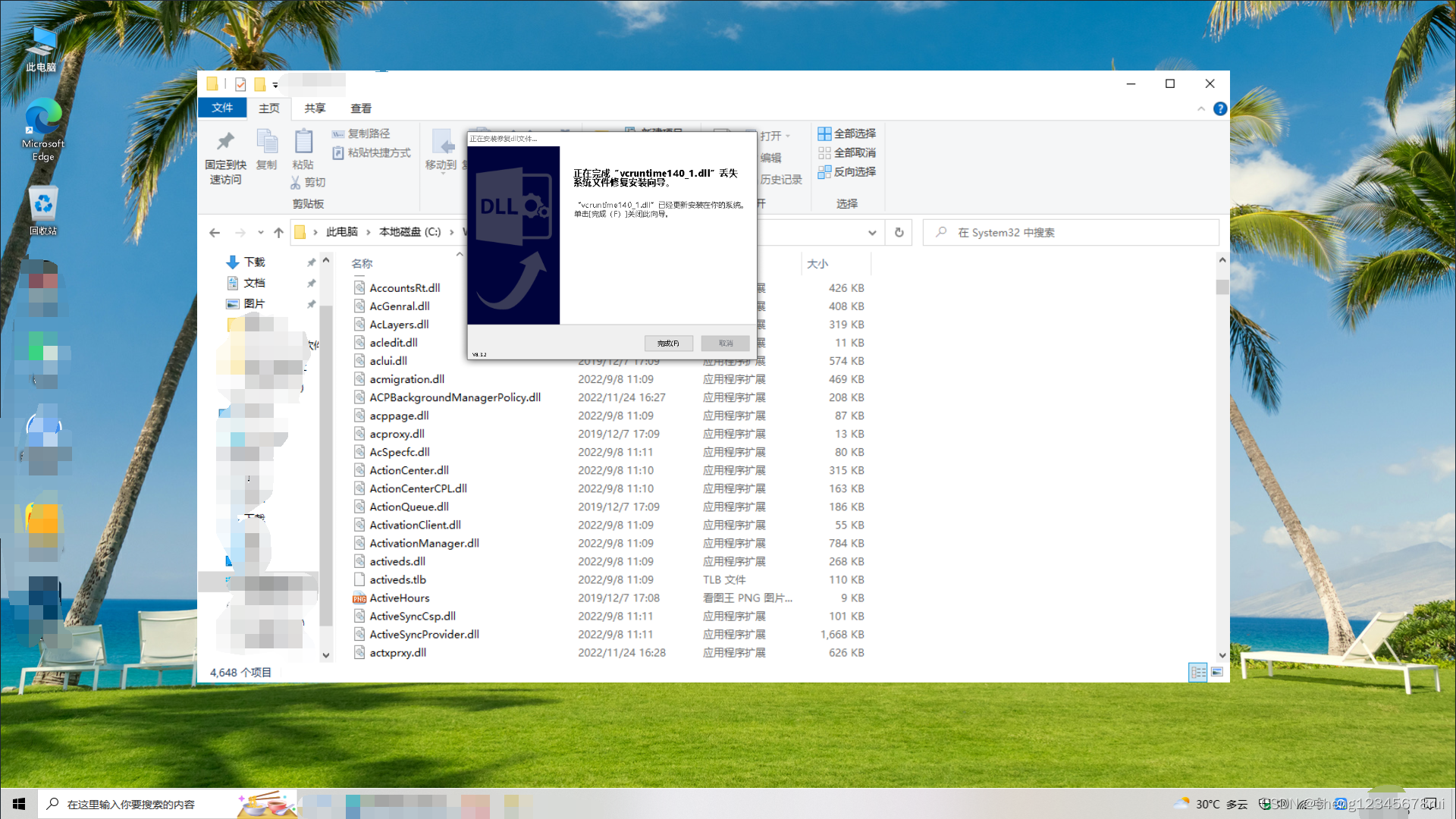
Task: Click the Pin to Quick Access icon
Action: point(225,142)
